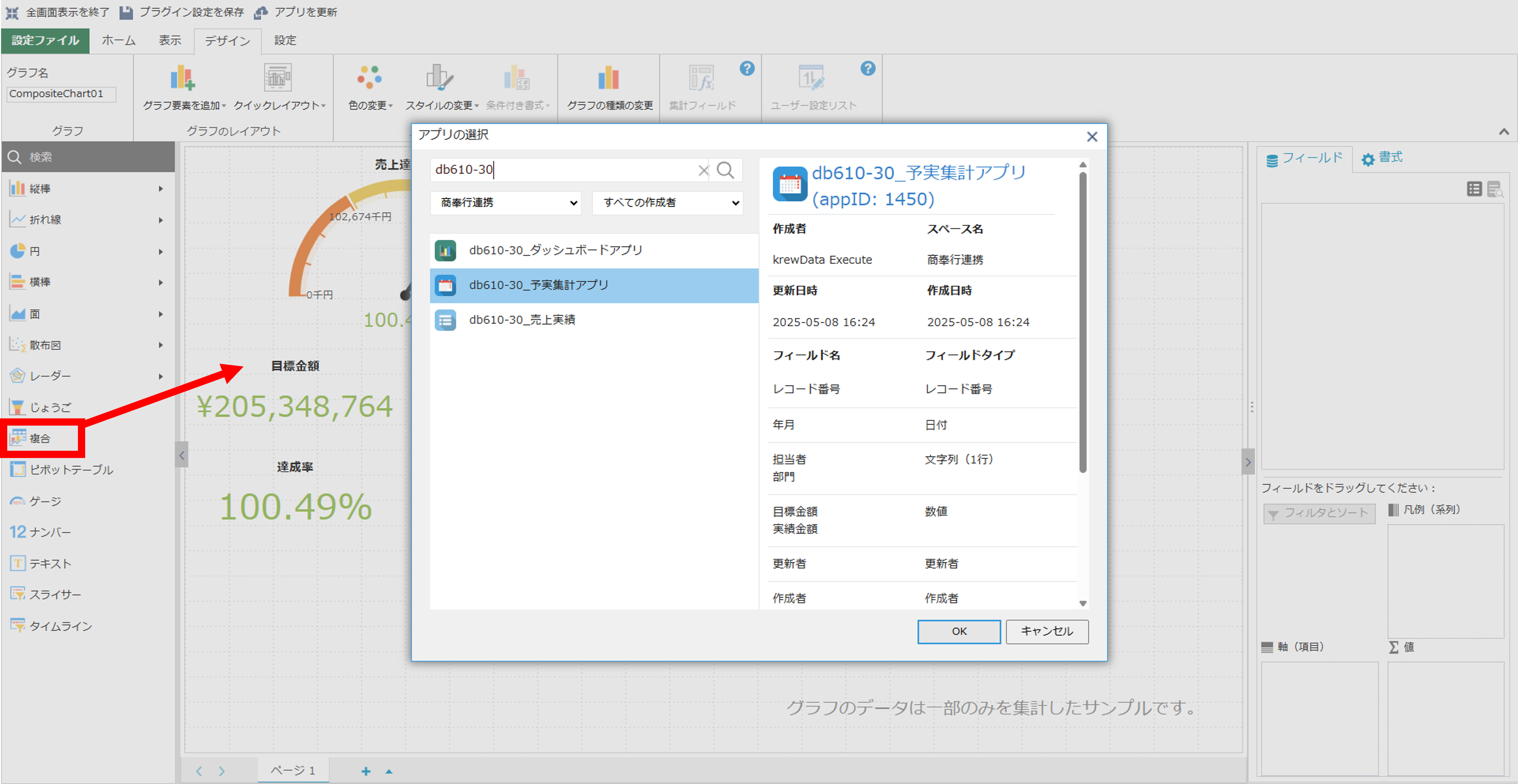Collapse the ribbon with the up chevron

click(1504, 132)
